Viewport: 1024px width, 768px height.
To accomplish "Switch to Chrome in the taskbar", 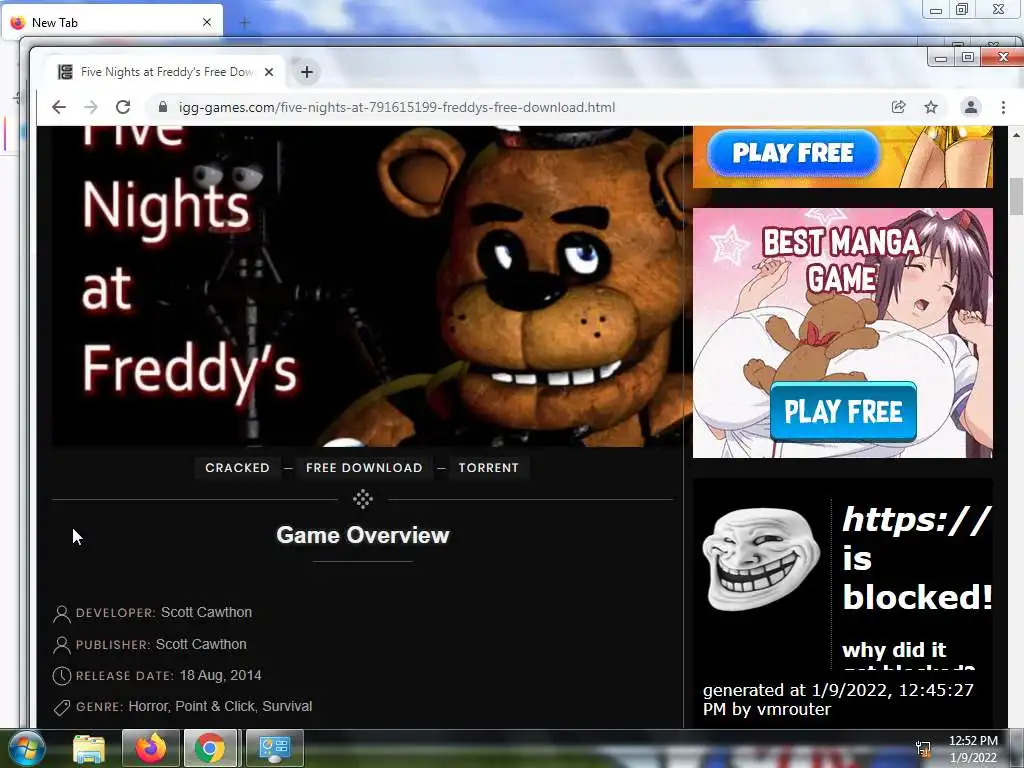I will 210,748.
